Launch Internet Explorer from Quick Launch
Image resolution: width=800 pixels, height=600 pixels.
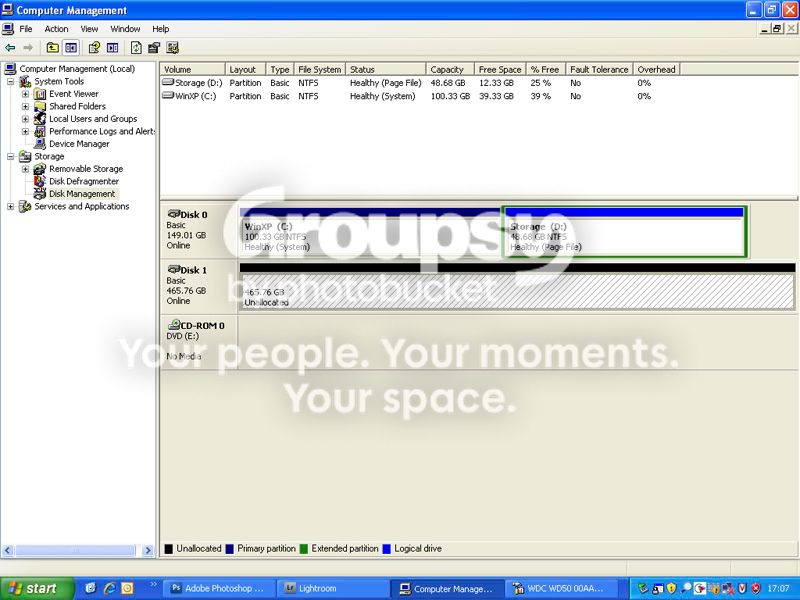(109, 588)
